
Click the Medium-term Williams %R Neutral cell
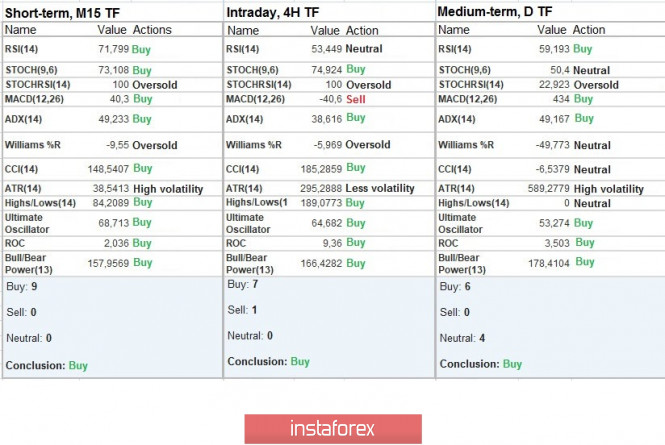(x=592, y=145)
